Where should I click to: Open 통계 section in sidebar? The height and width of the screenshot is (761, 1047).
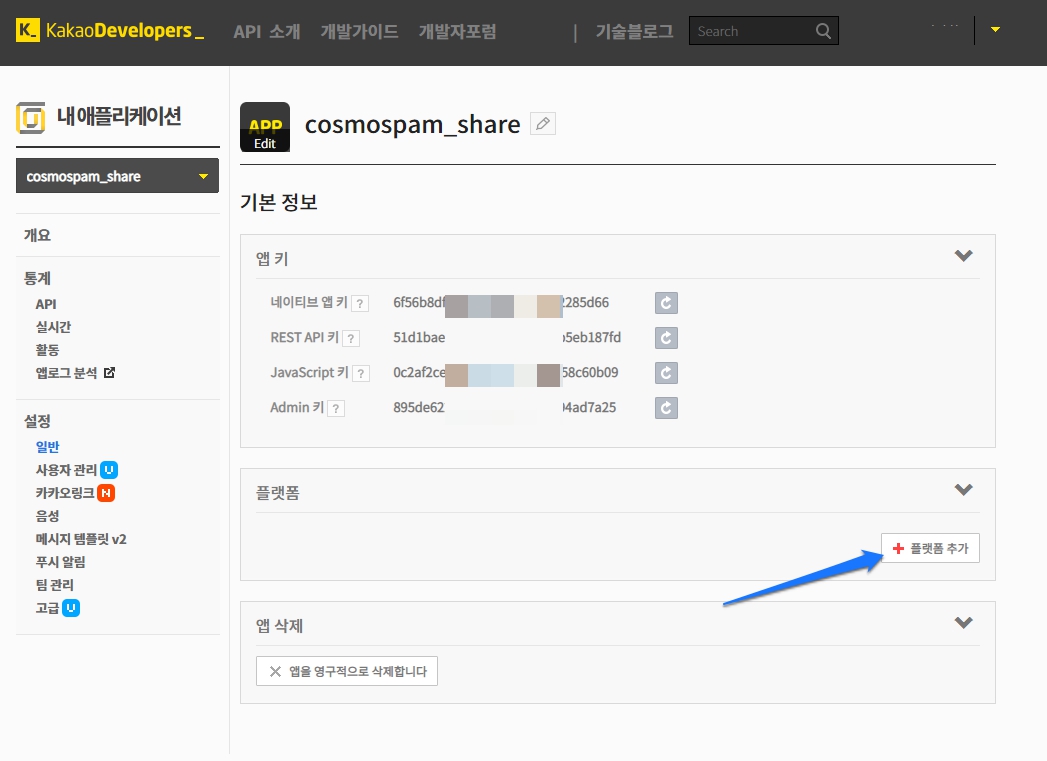click(x=37, y=278)
